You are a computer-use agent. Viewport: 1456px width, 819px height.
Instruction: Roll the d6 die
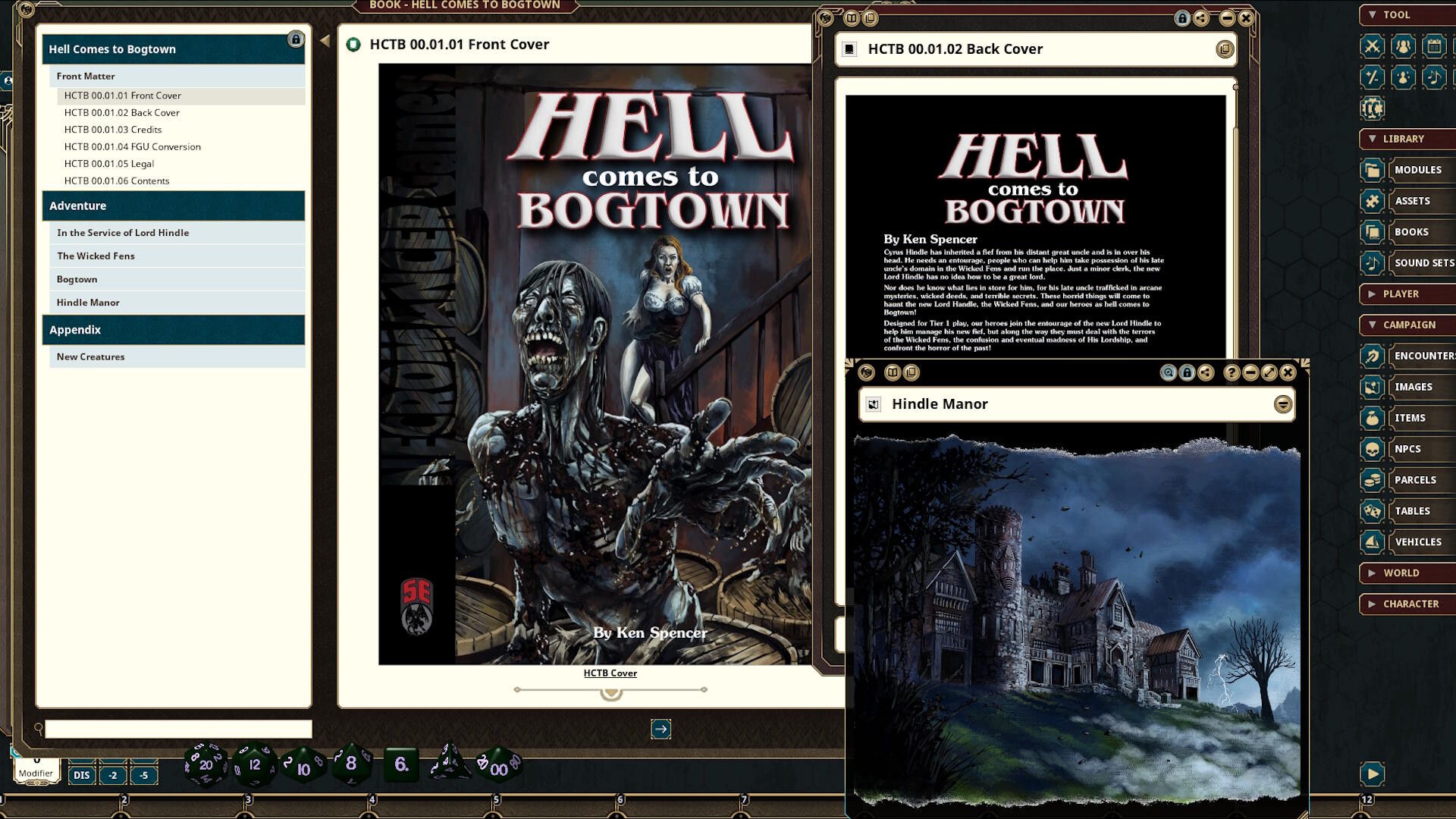[401, 764]
